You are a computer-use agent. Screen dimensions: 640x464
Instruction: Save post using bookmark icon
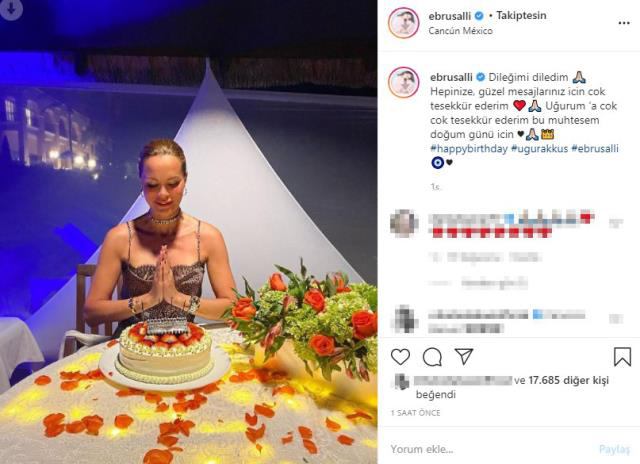coord(622,357)
